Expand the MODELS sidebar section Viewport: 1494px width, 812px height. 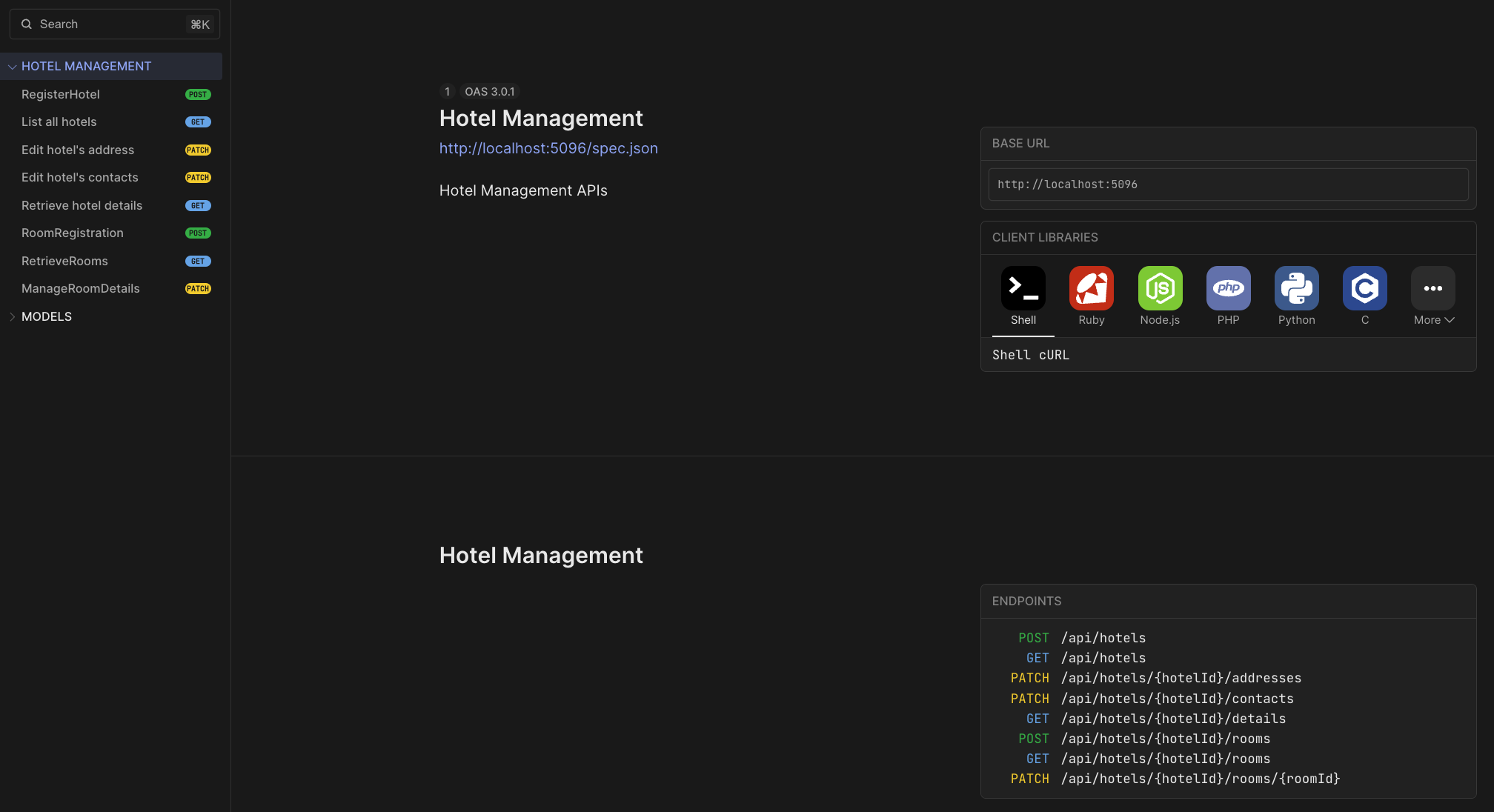[x=13, y=317]
